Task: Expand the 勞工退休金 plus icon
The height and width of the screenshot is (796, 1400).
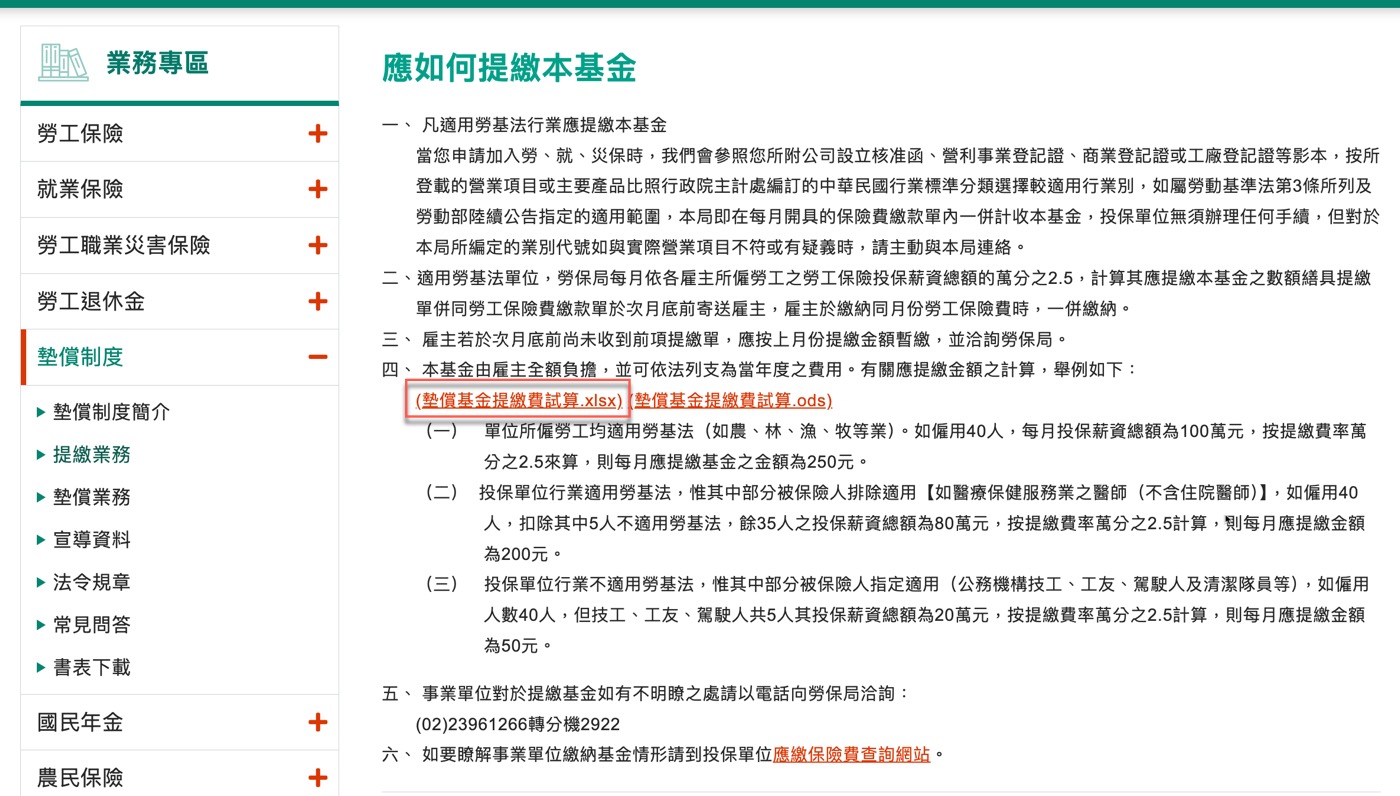Action: (x=318, y=301)
